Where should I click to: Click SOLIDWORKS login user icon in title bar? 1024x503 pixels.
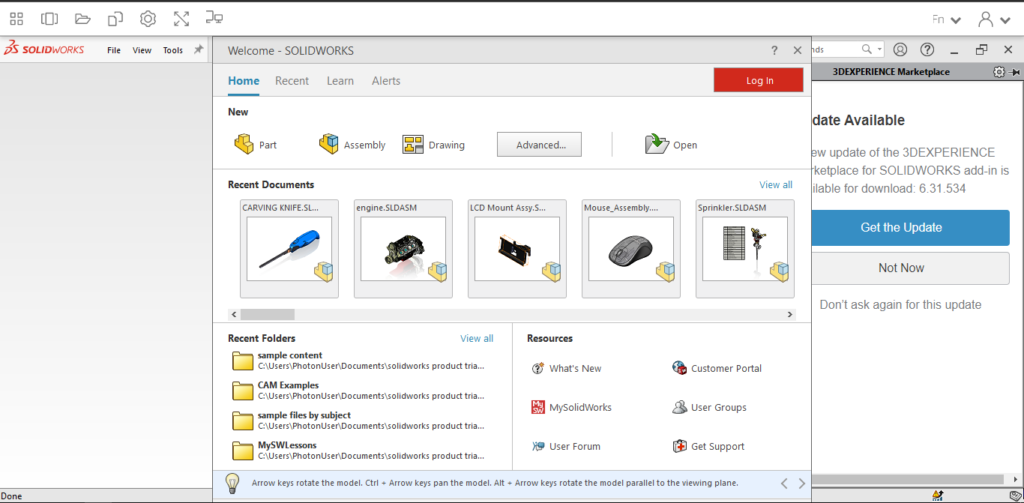pyautogui.click(x=901, y=50)
